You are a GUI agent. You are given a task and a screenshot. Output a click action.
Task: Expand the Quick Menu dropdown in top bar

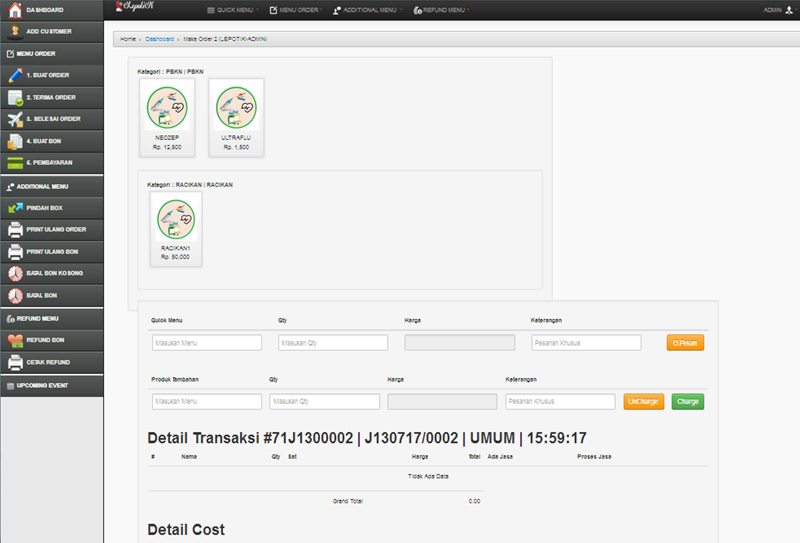pos(233,10)
